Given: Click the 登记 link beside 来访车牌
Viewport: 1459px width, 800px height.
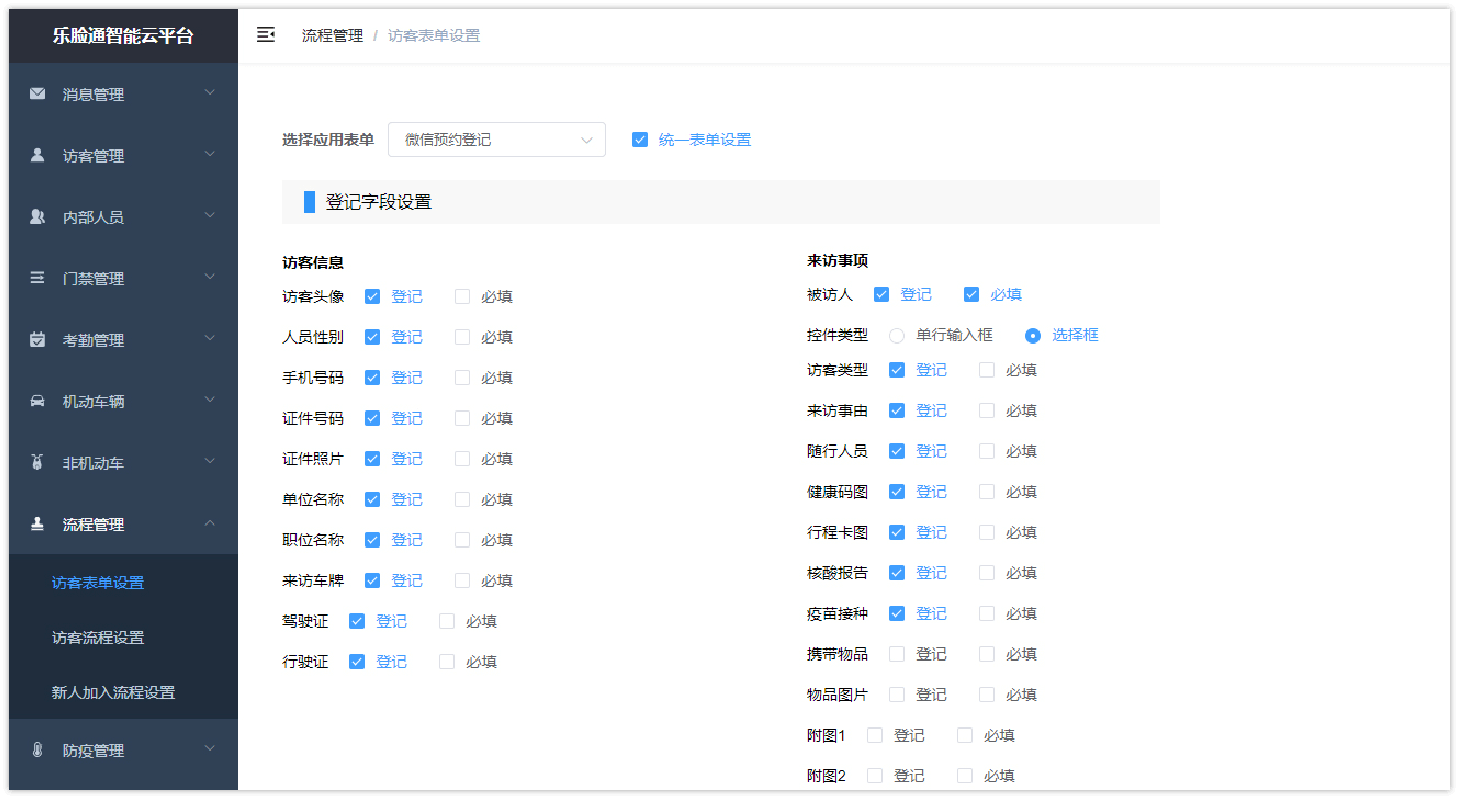Looking at the screenshot, I should point(408,580).
